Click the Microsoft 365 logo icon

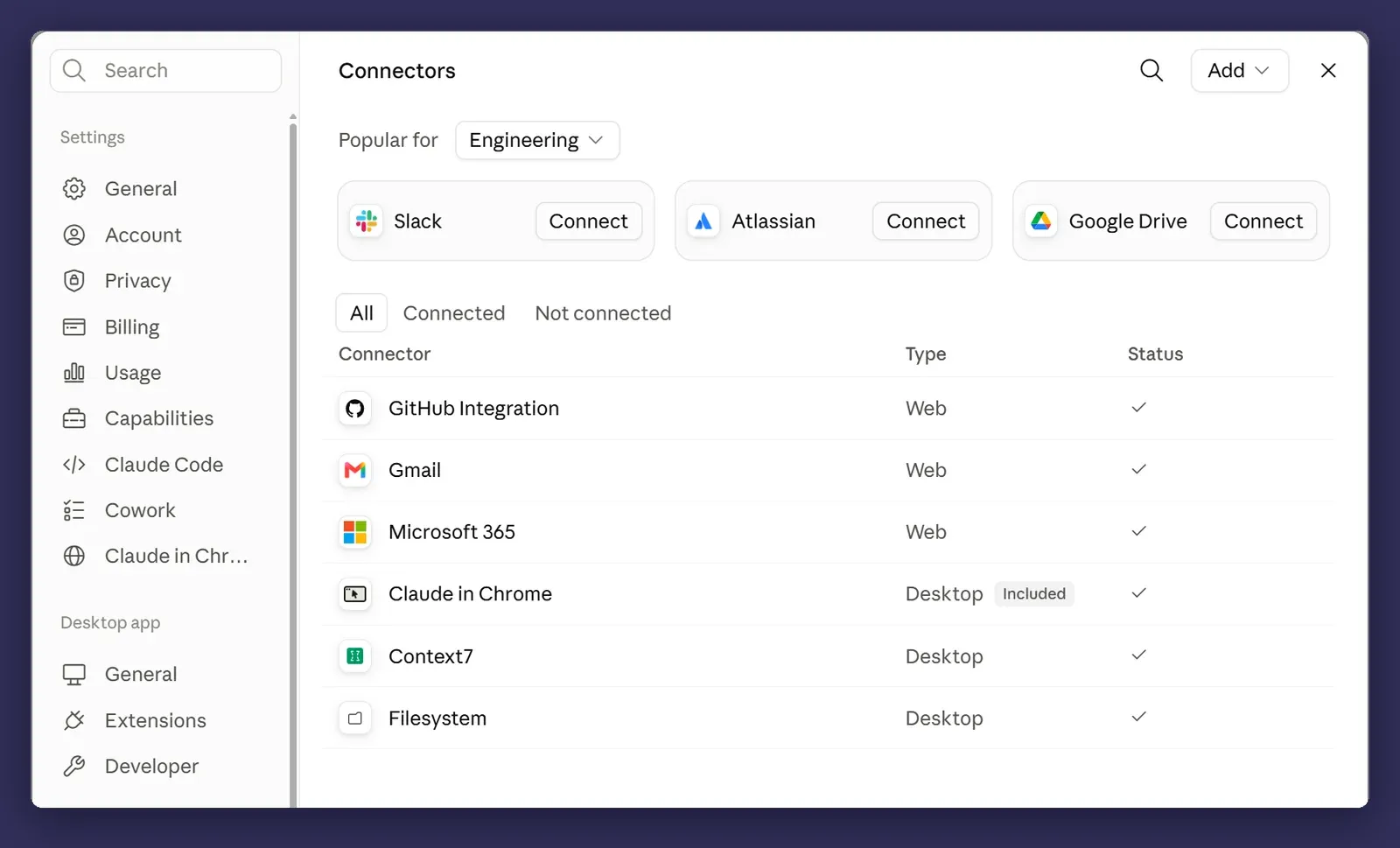(355, 532)
